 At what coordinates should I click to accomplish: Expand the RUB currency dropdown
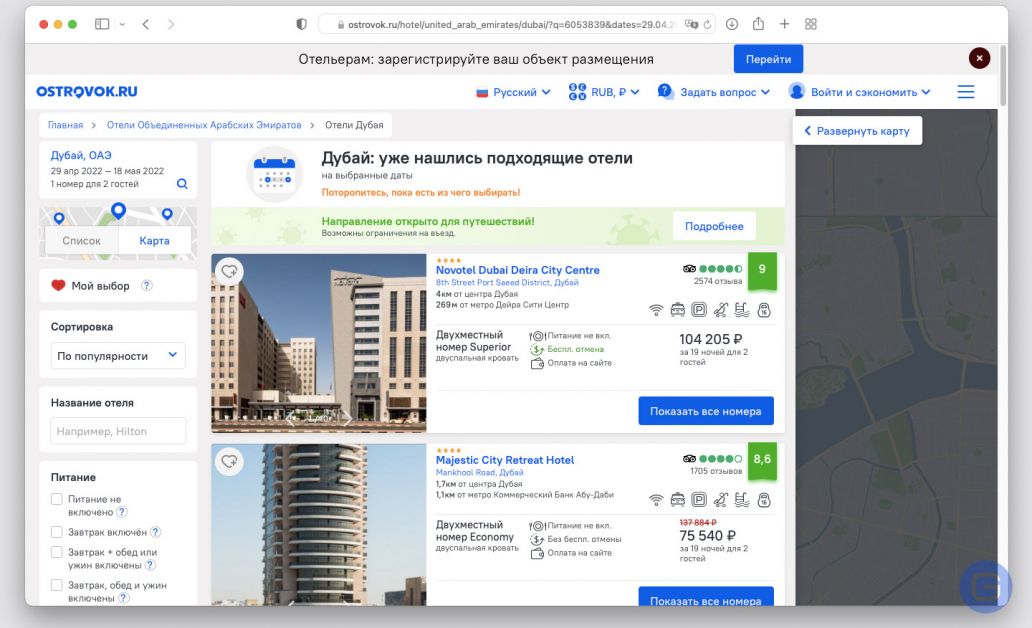[x=604, y=92]
